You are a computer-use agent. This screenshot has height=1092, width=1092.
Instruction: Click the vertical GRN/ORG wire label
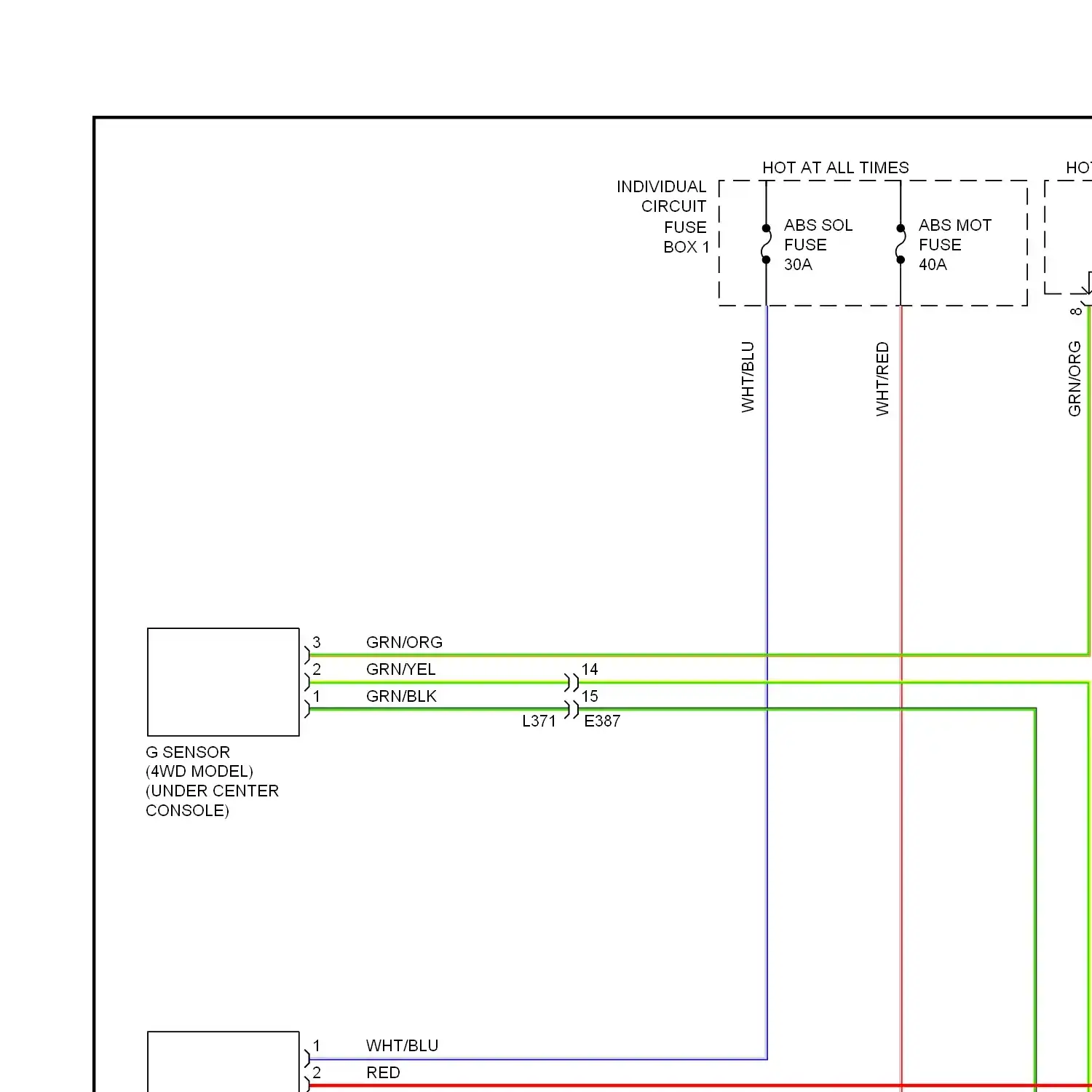click(1075, 379)
